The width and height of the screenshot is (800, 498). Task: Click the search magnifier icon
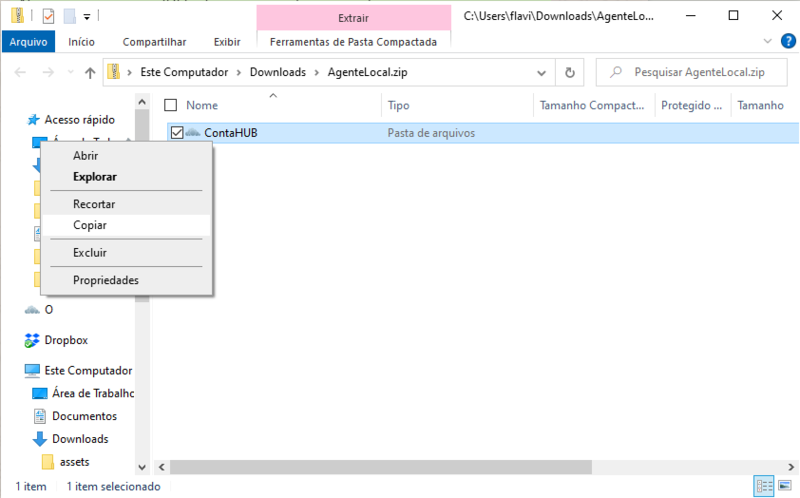pyautogui.click(x=615, y=72)
